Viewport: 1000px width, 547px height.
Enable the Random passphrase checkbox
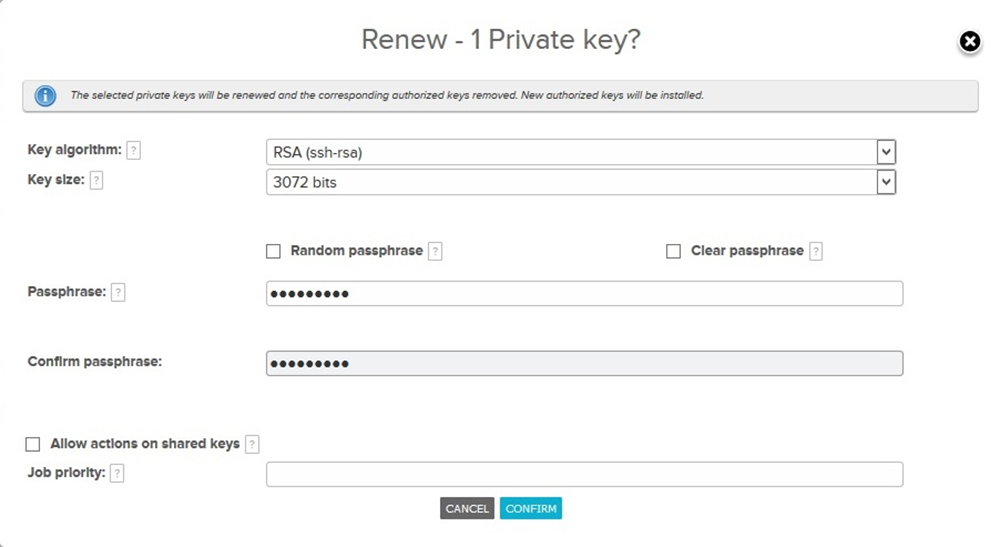(273, 251)
